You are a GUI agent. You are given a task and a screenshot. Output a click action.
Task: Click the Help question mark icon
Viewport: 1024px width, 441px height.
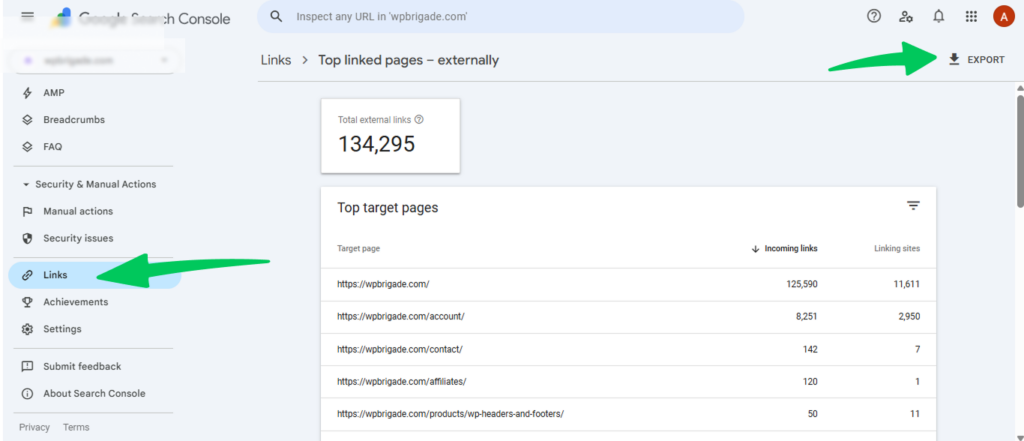874,16
